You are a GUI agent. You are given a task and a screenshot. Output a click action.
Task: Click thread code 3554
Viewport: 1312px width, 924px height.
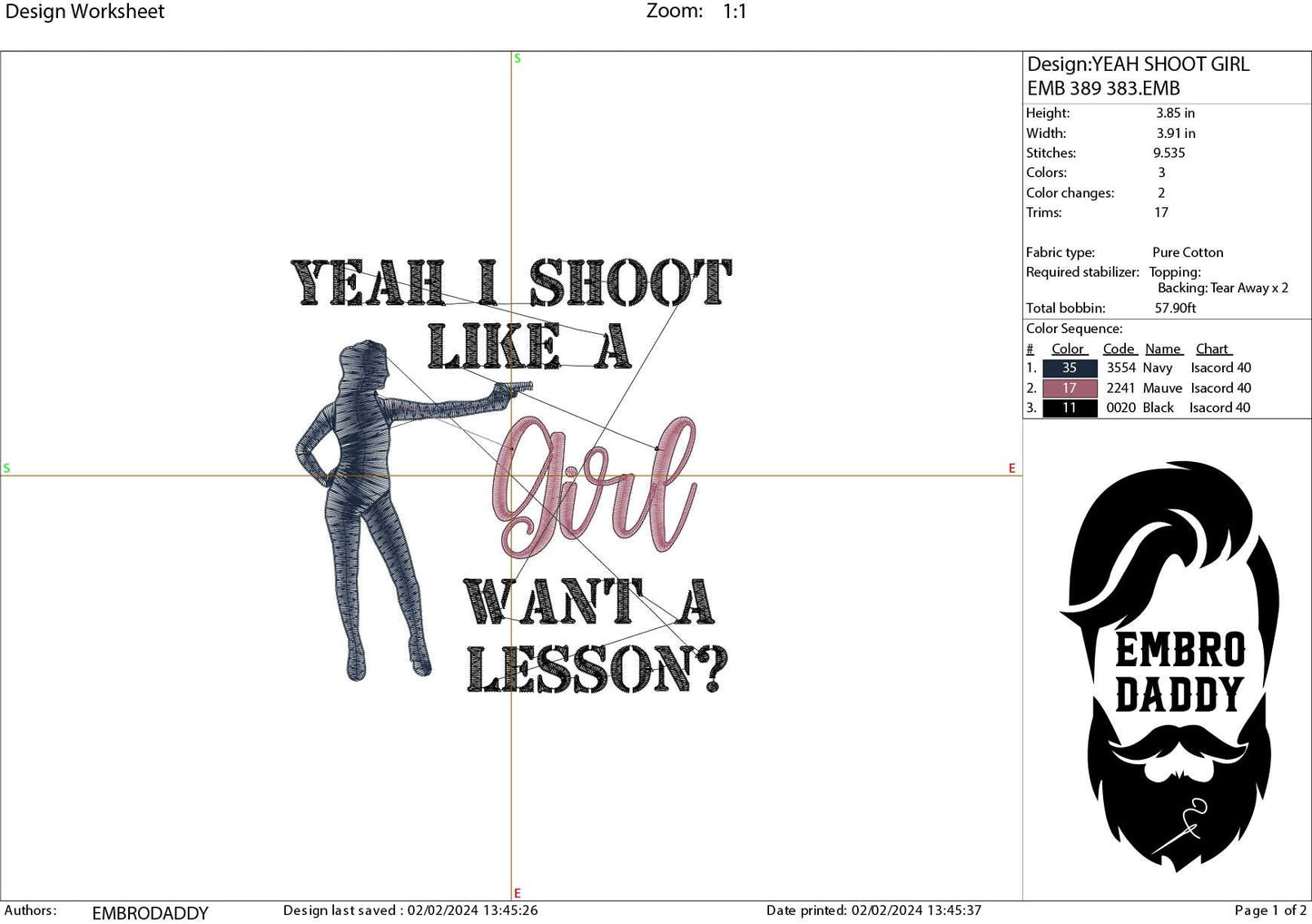(1120, 368)
